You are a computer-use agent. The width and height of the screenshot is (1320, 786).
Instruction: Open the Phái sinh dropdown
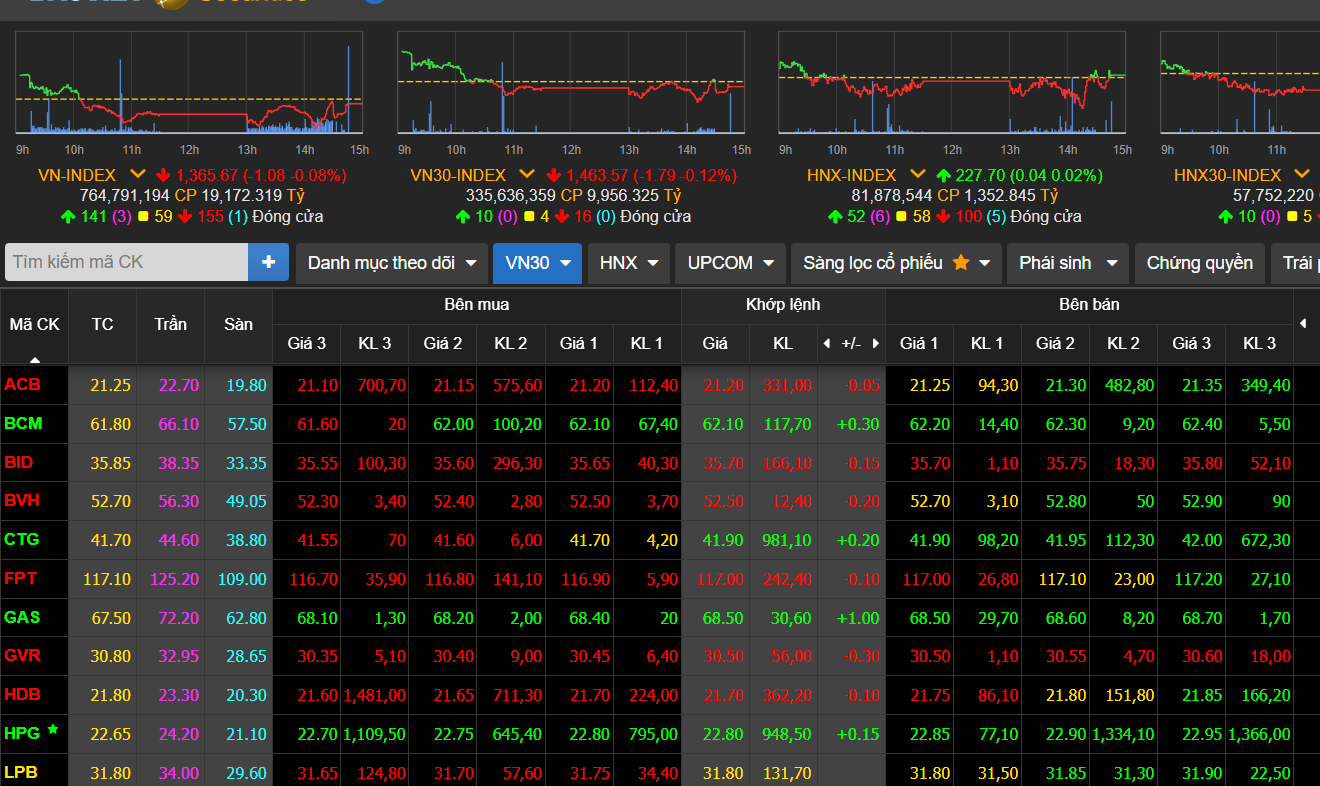click(1068, 263)
